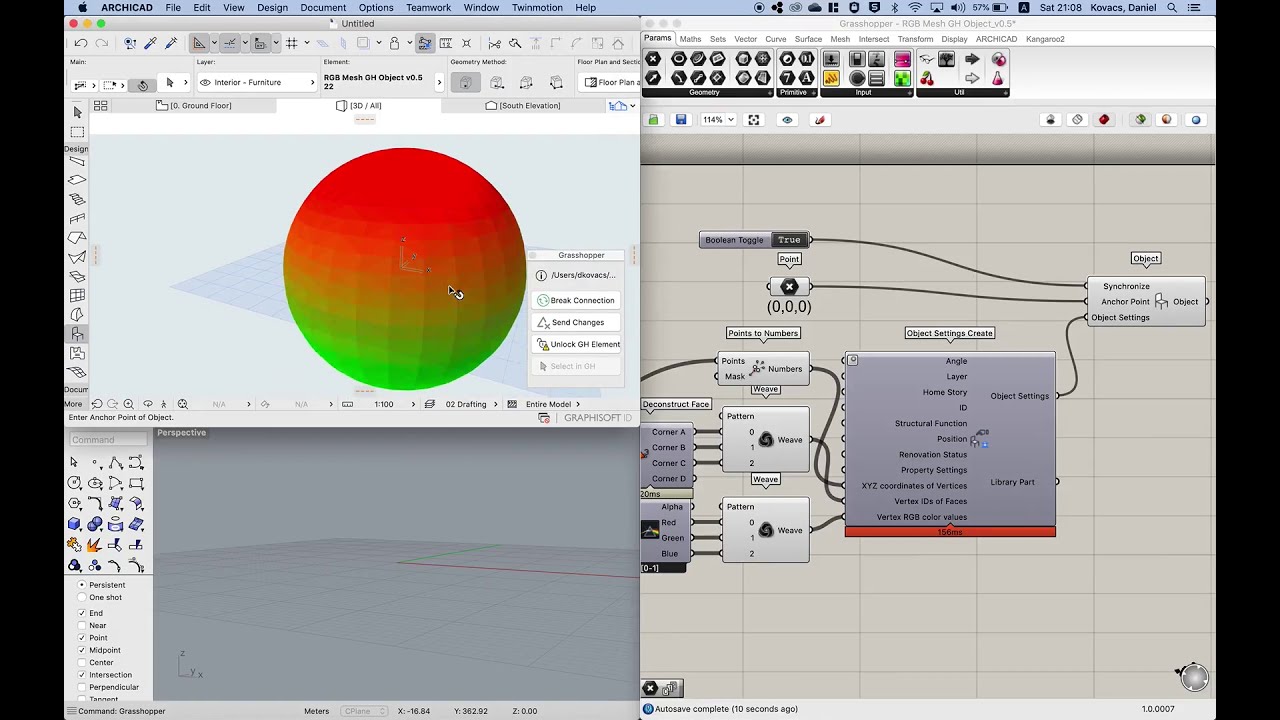This screenshot has height=720, width=1280.
Task: Select the Point parameter icon in Geometry panel
Action: pos(653,59)
